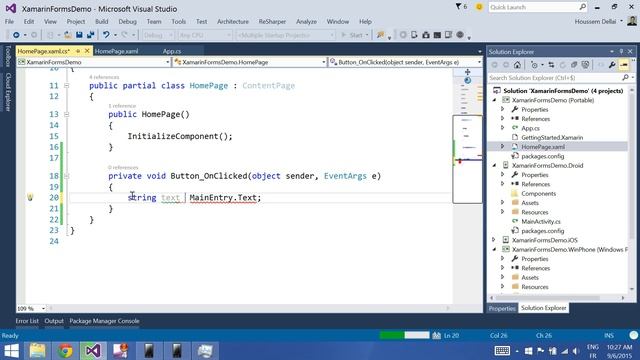Expand the HomePage.xaml tree node
Viewport: 640px width, 360px height.
tap(503, 147)
